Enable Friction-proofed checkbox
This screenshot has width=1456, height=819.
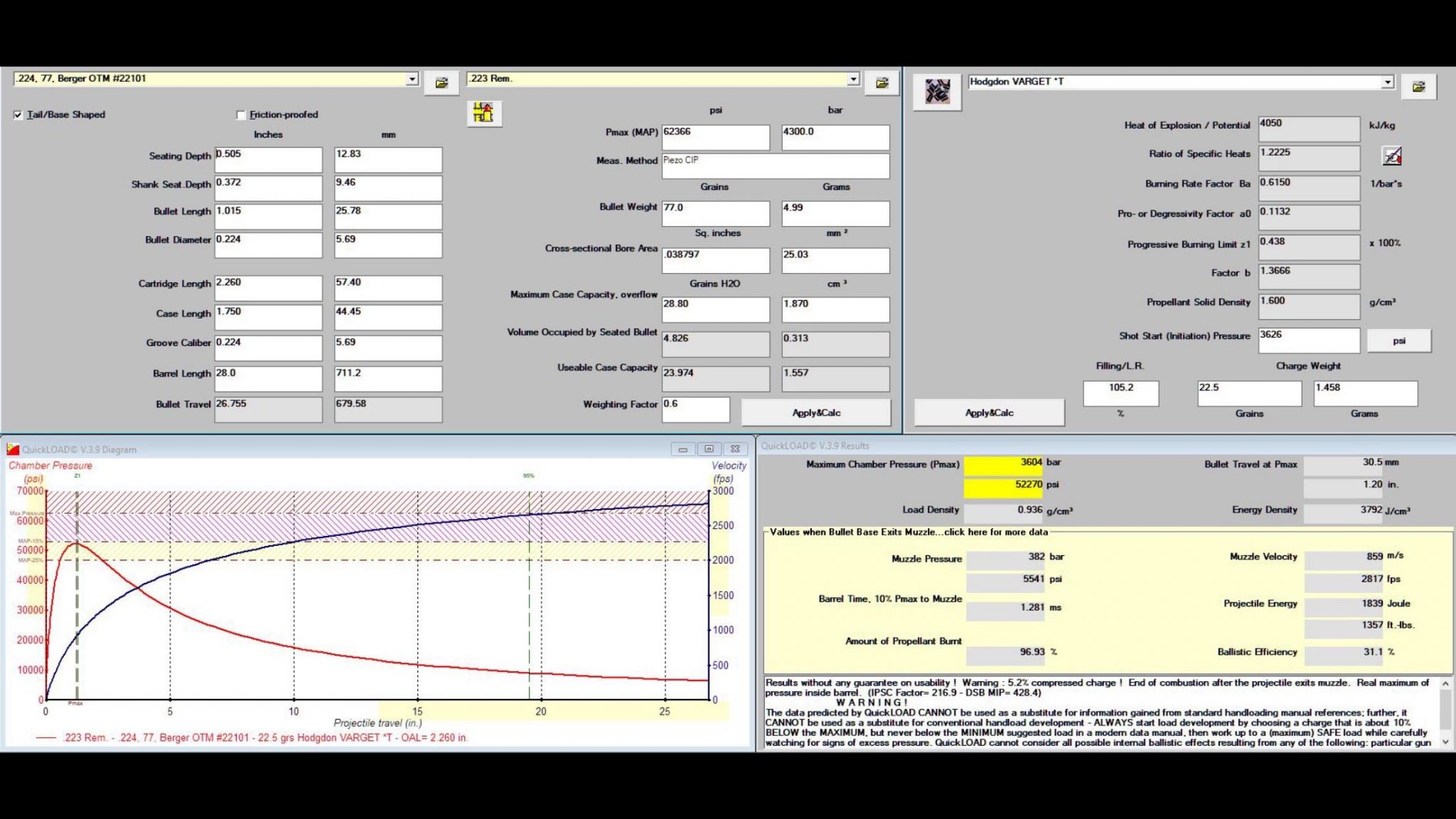240,114
